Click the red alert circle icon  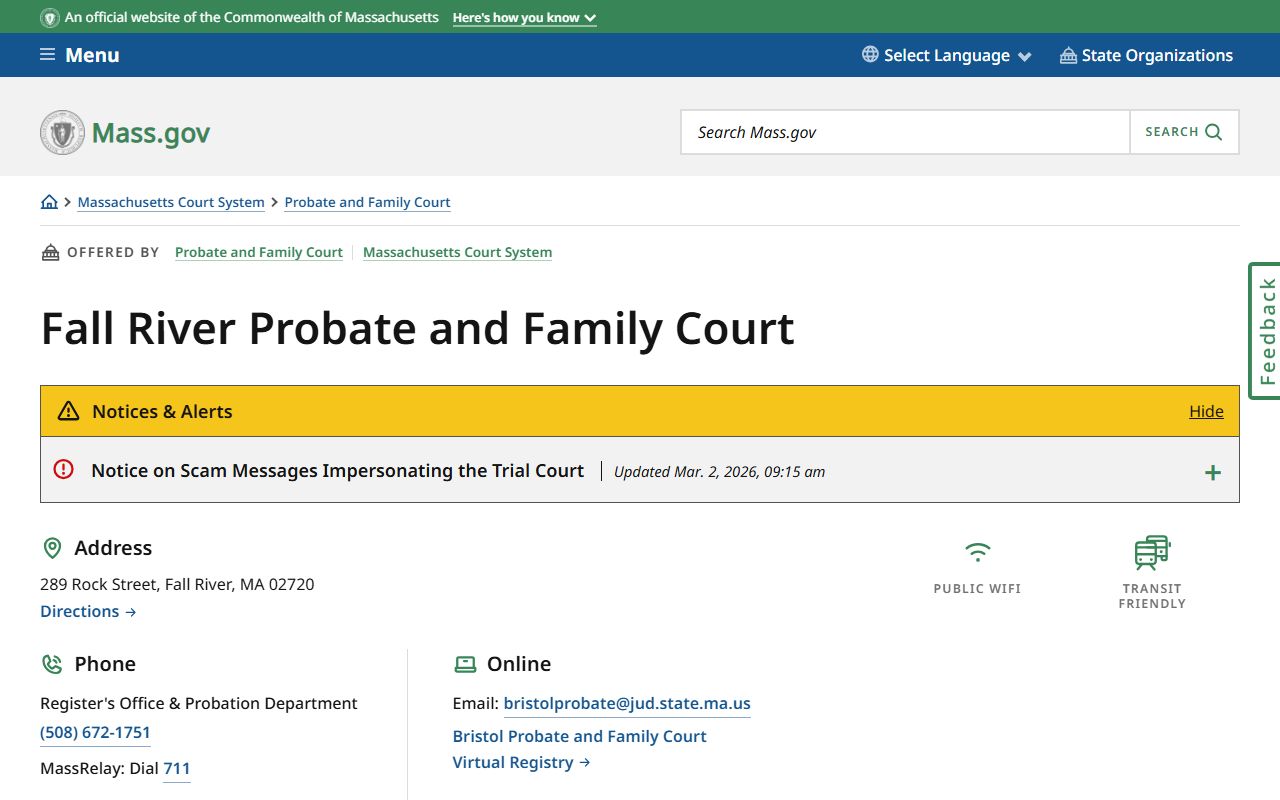(64, 469)
